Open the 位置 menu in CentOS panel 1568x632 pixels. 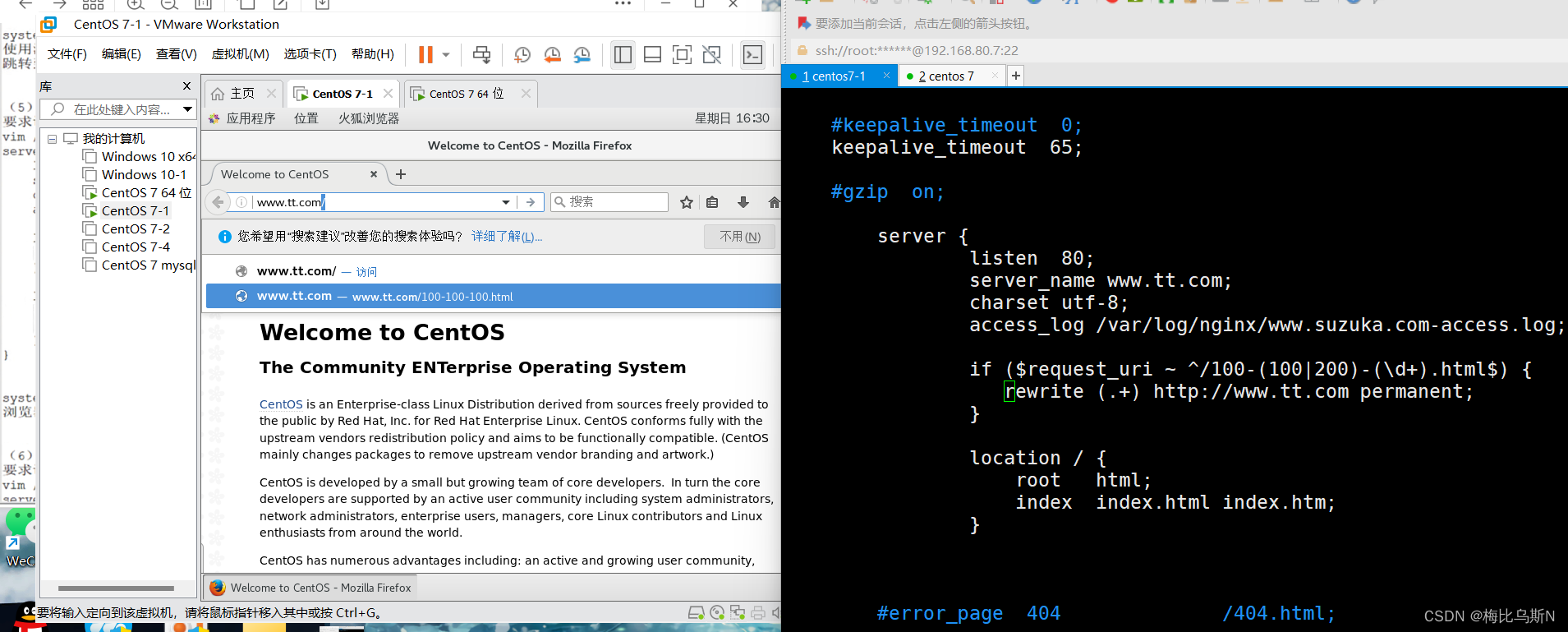306,118
